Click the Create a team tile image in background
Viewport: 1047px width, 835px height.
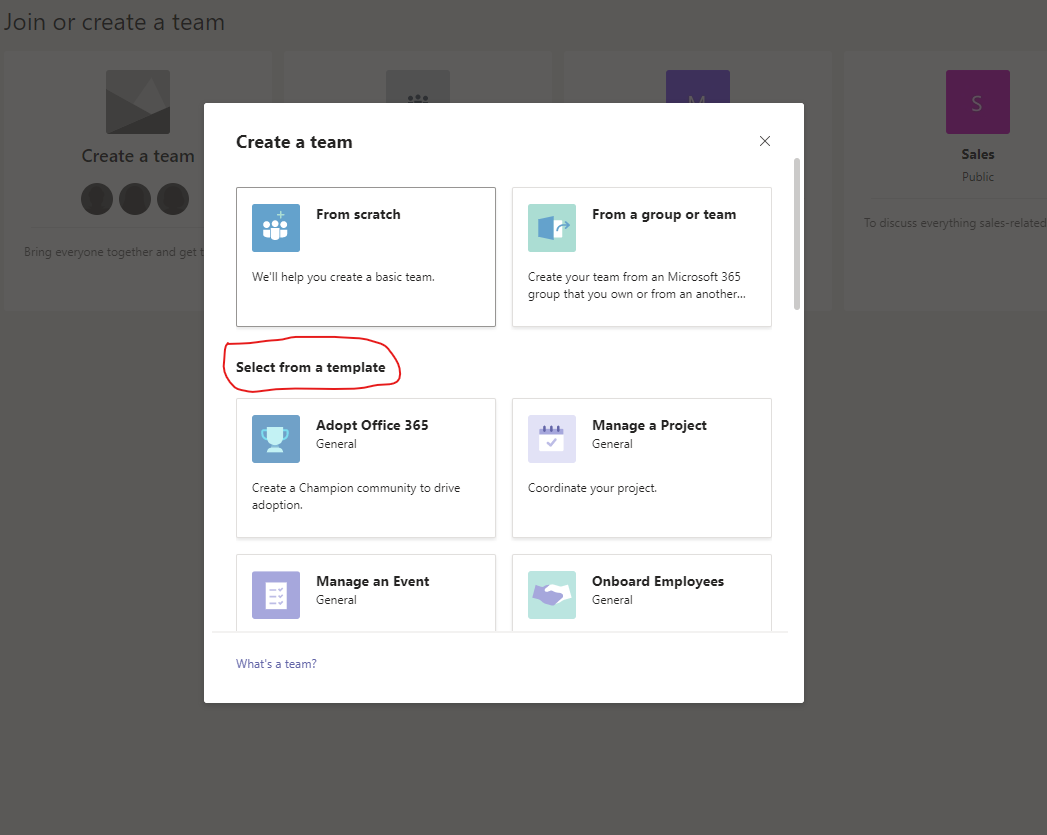138,102
